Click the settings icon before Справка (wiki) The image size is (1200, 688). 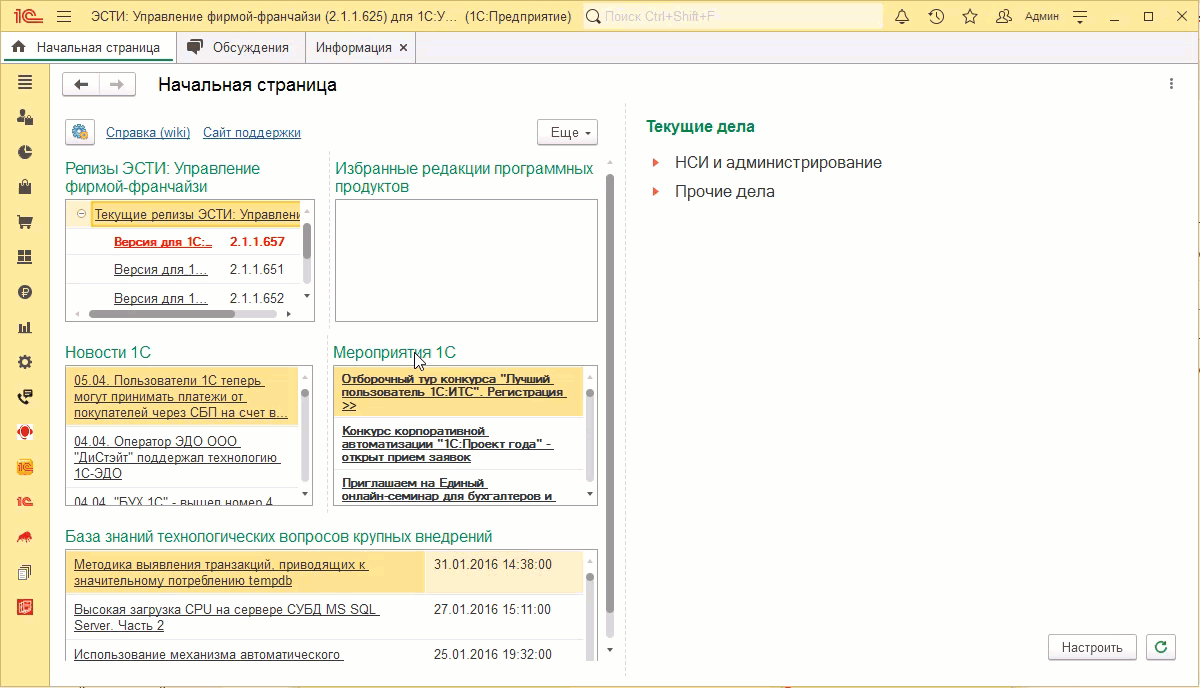[80, 132]
